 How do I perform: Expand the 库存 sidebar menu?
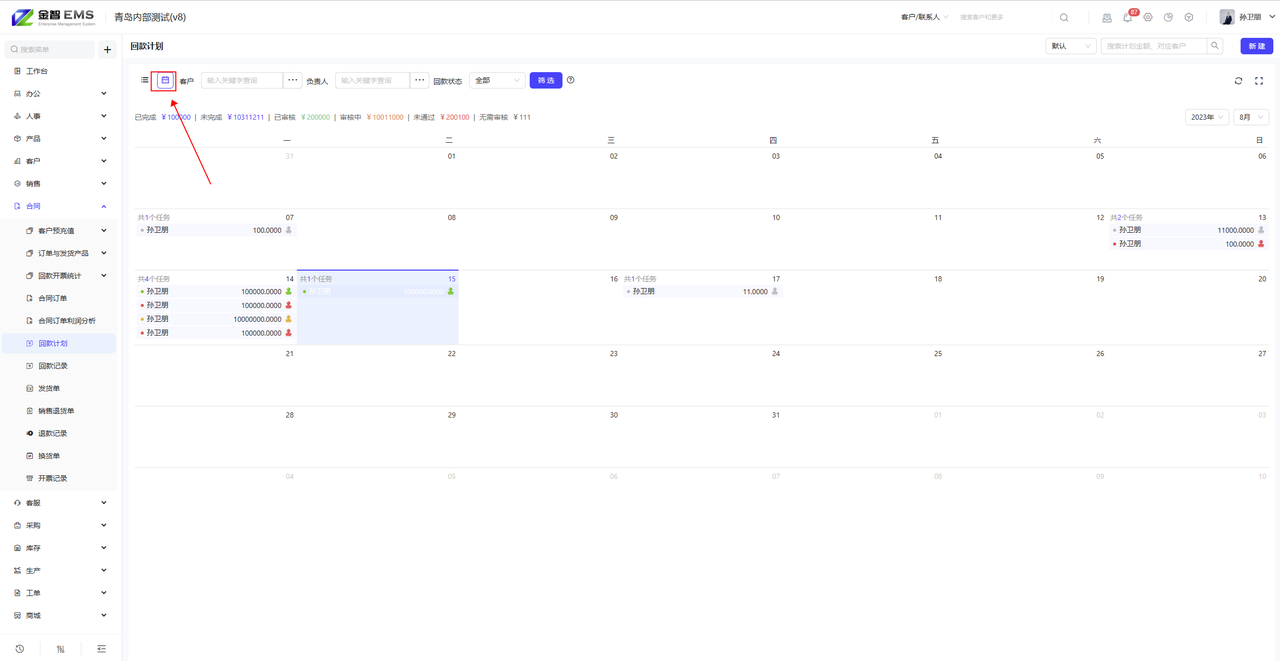point(60,548)
